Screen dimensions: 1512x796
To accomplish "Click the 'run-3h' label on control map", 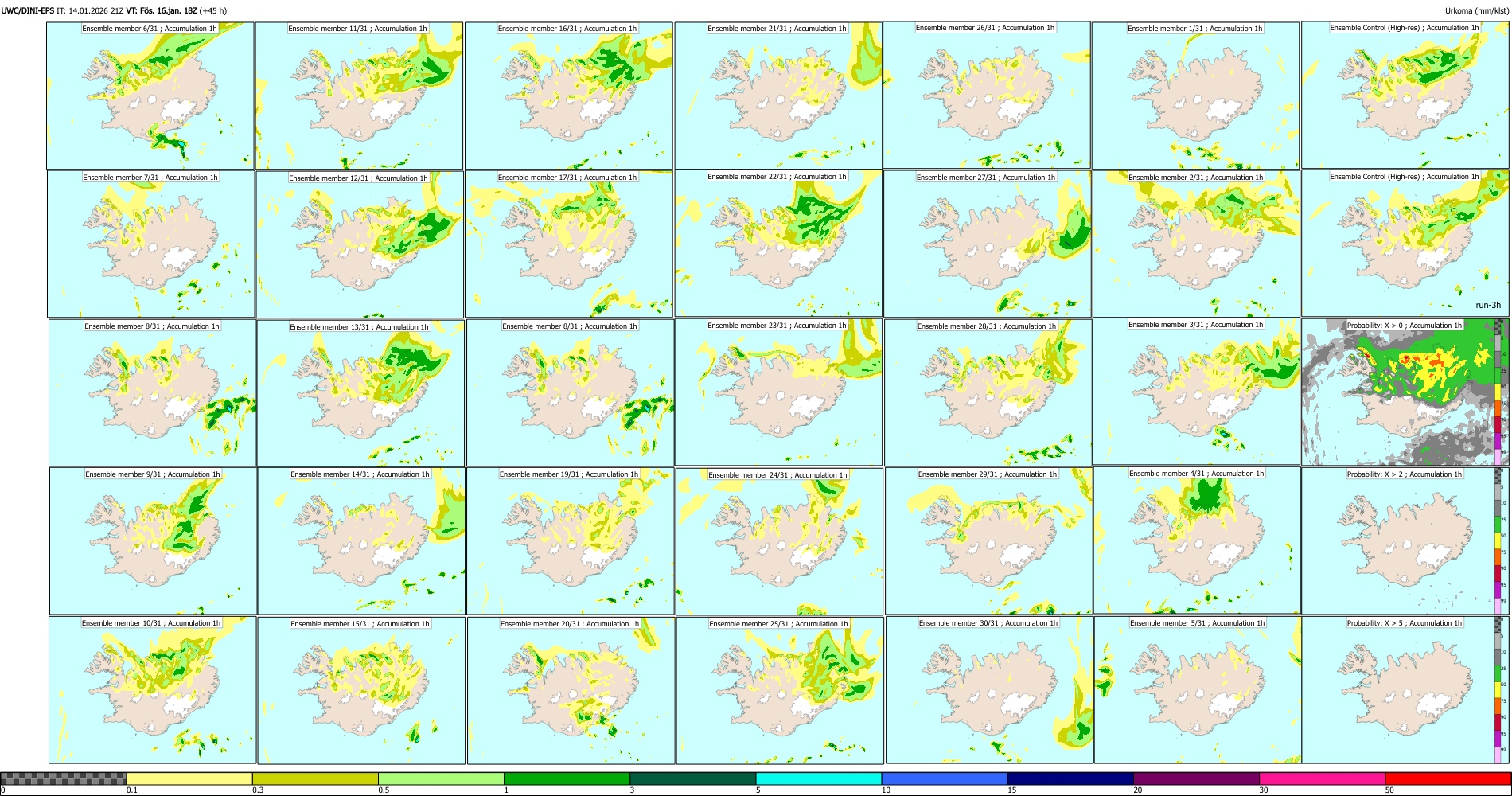I will (x=1488, y=305).
